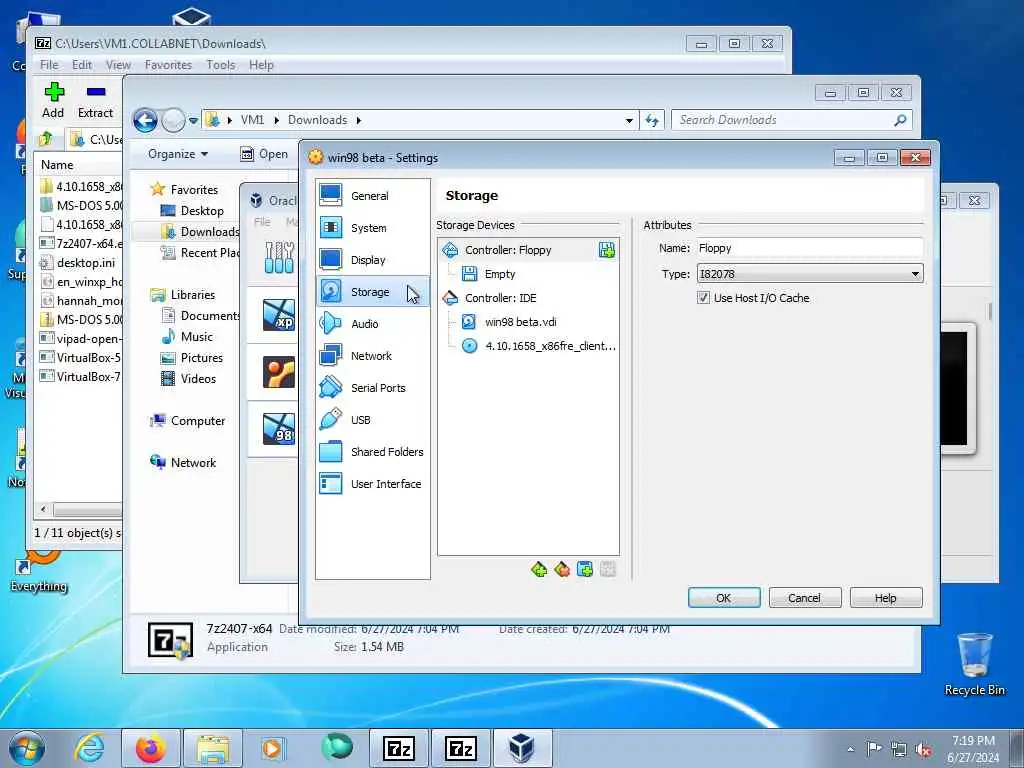Expand address bar history dropdown
Image resolution: width=1024 pixels, height=768 pixels.
(629, 120)
